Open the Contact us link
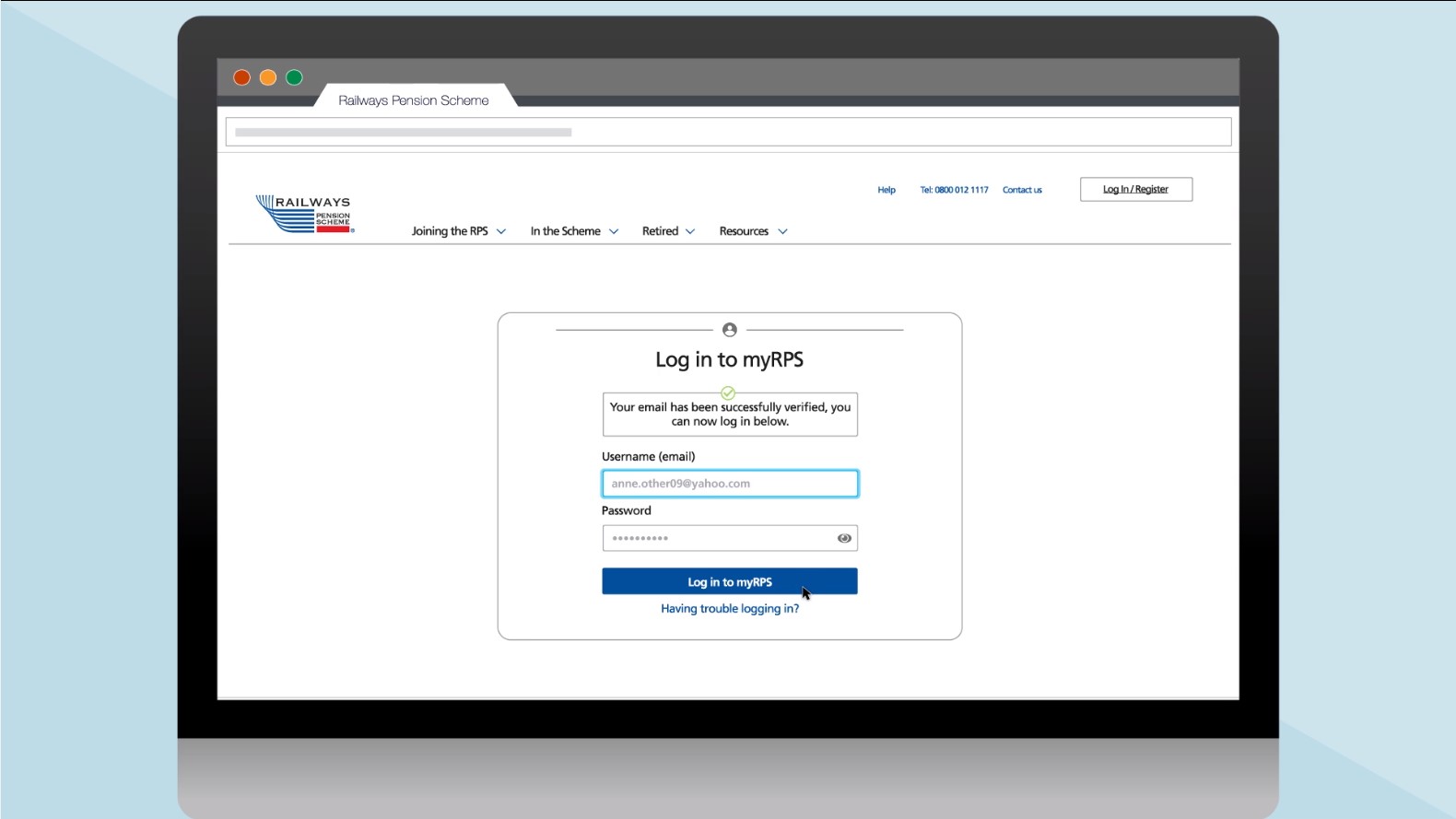This screenshot has height=819, width=1456. 1022,190
